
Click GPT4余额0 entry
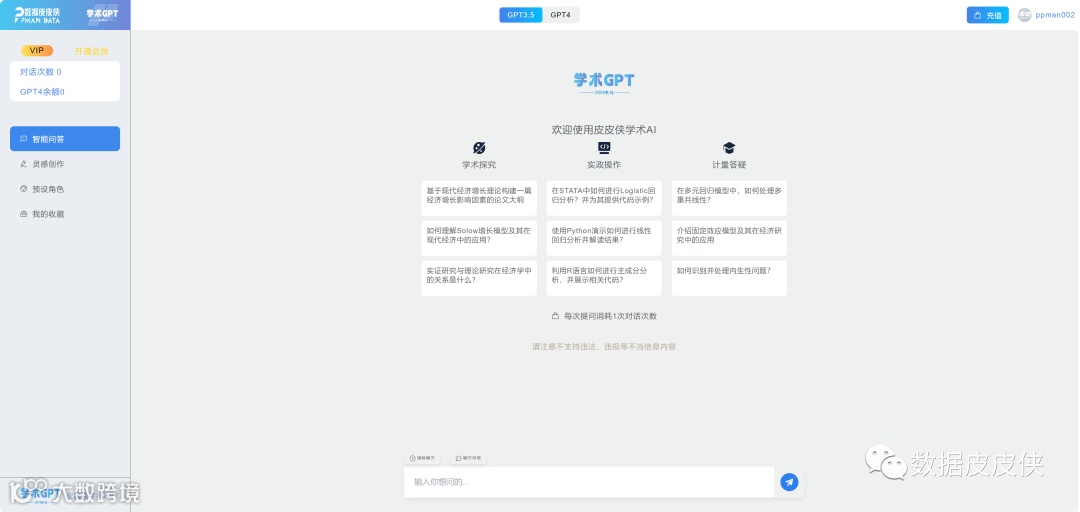click(42, 92)
